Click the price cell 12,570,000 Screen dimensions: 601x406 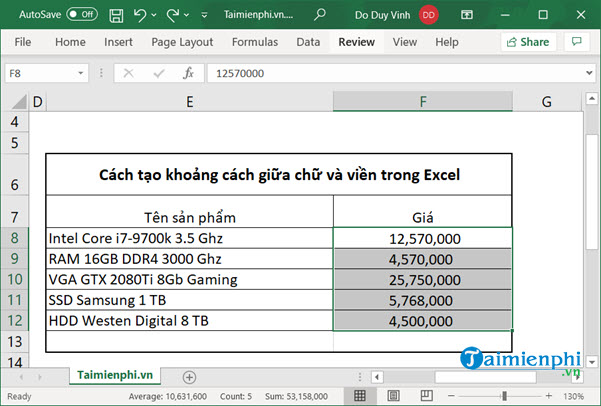coord(423,238)
